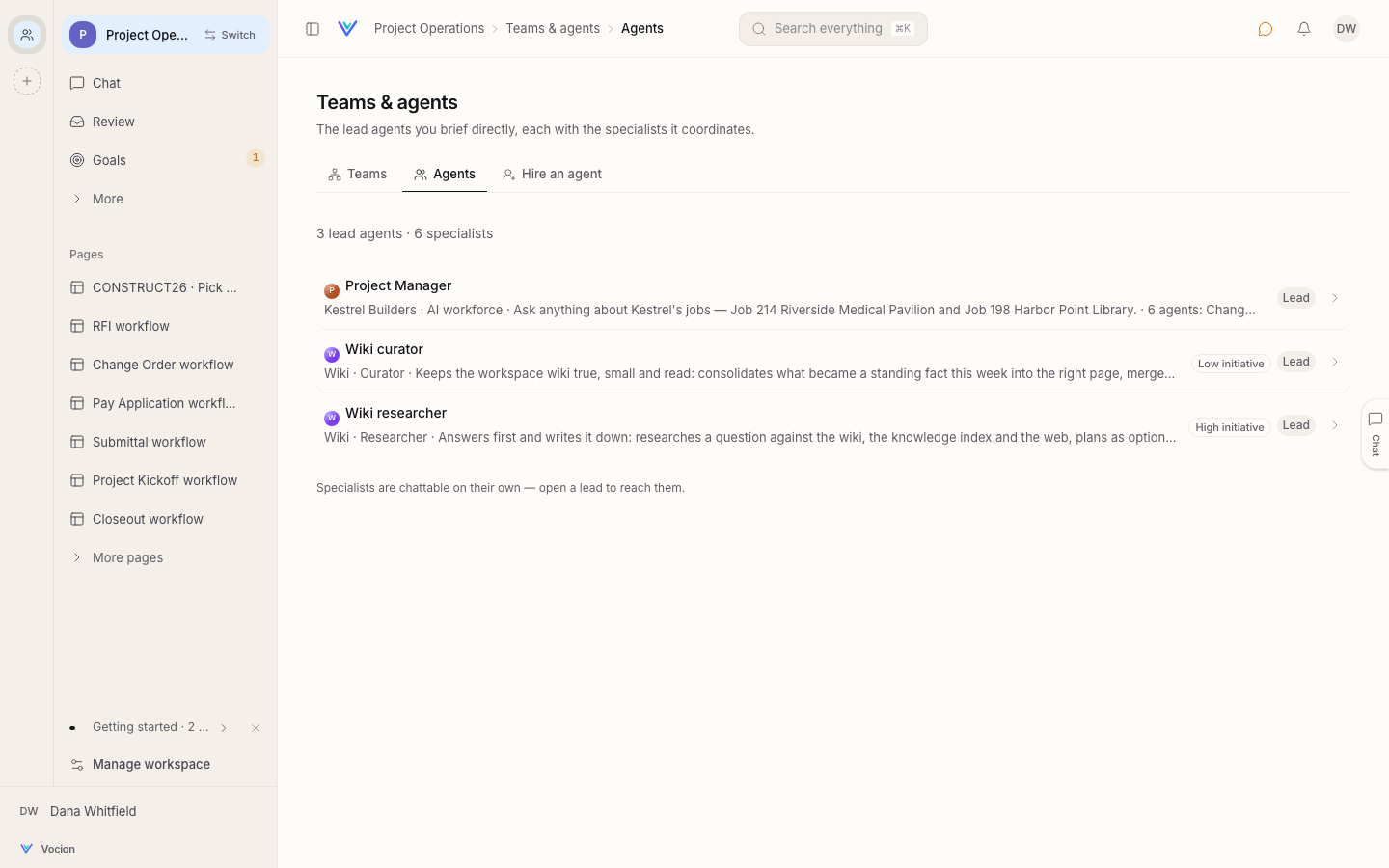Screen dimensions: 1389x868
Task: Go to the Project Operations breadcrumb
Action: 429,29
